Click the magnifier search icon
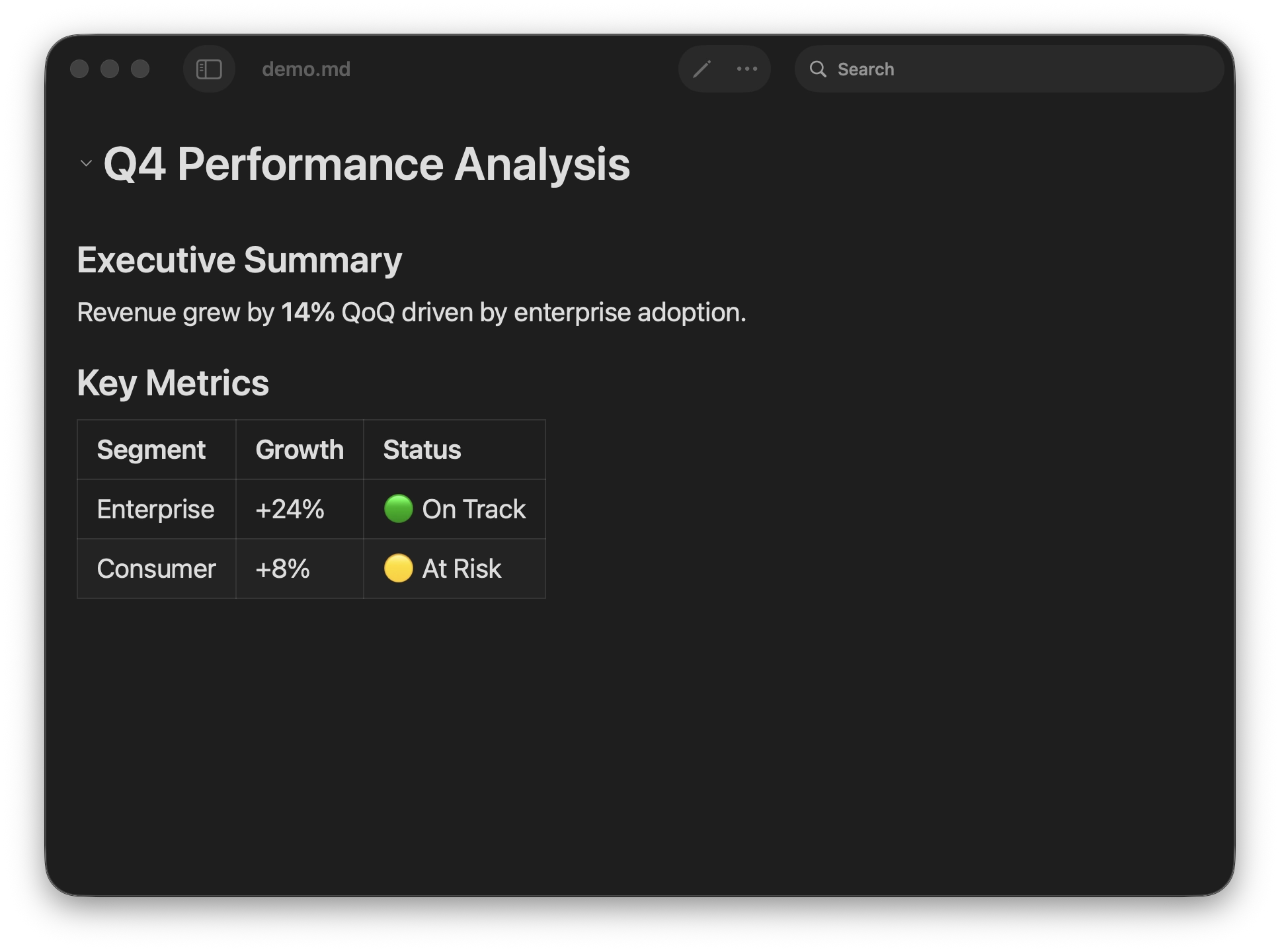Image resolution: width=1280 pixels, height=952 pixels. (x=818, y=69)
